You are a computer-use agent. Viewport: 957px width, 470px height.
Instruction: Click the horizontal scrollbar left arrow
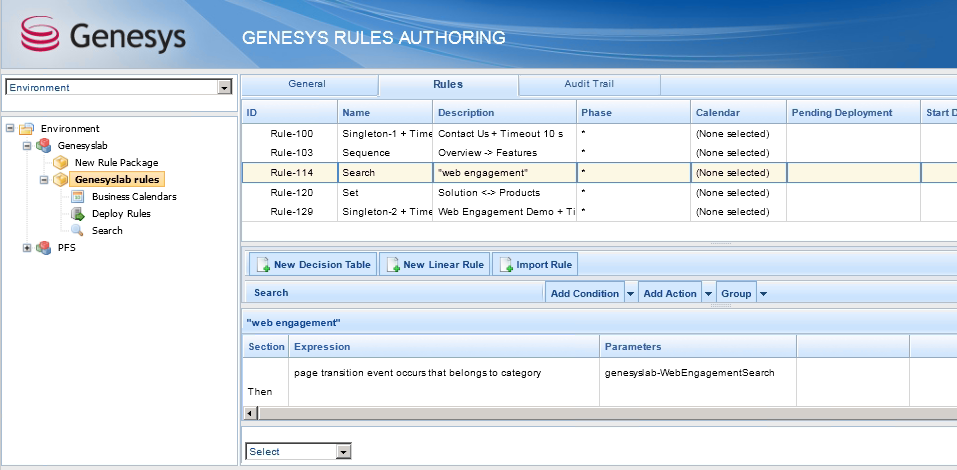251,413
